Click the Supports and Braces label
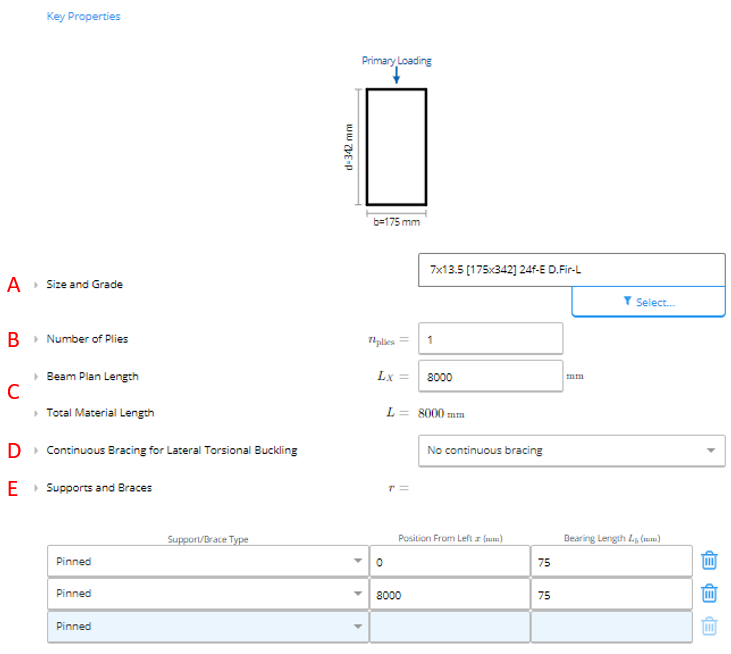The image size is (731, 654). [99, 488]
